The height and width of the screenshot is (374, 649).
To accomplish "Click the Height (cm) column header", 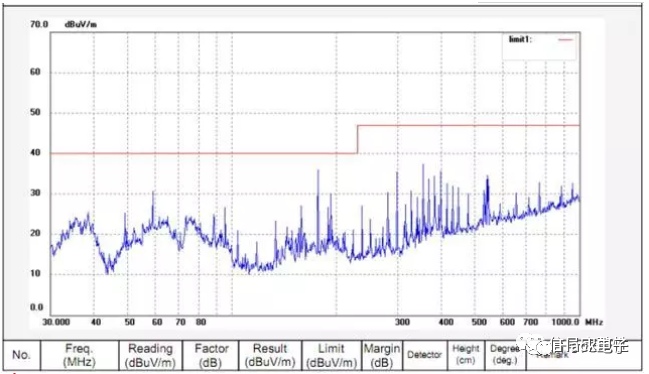I will (466, 355).
